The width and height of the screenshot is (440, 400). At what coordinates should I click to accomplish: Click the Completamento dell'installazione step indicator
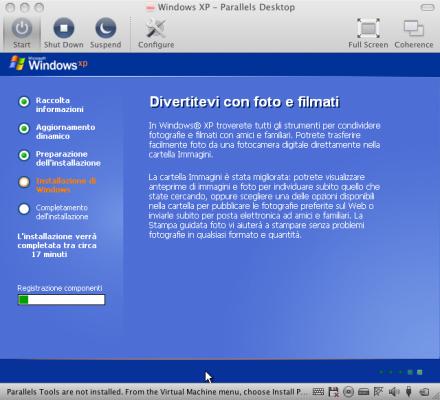click(x=24, y=209)
